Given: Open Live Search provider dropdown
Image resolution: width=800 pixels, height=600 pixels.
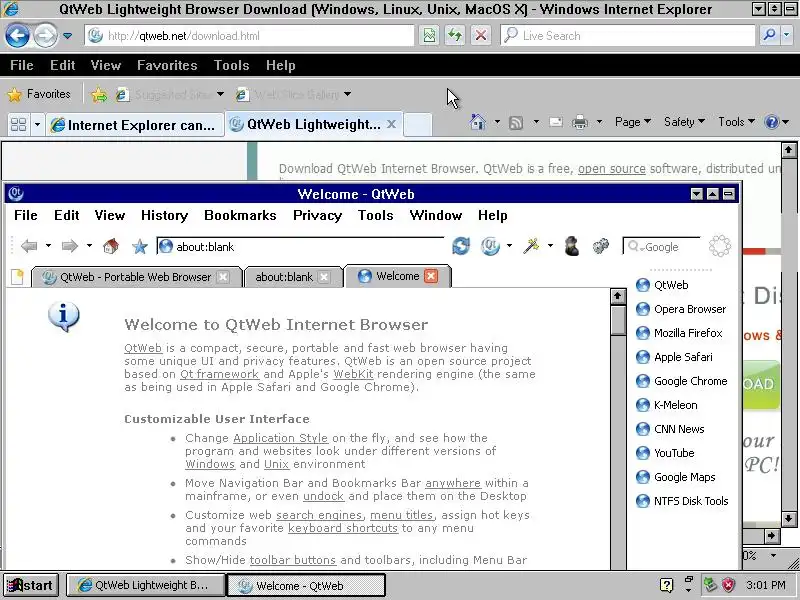Looking at the screenshot, I should pyautogui.click(x=786, y=36).
